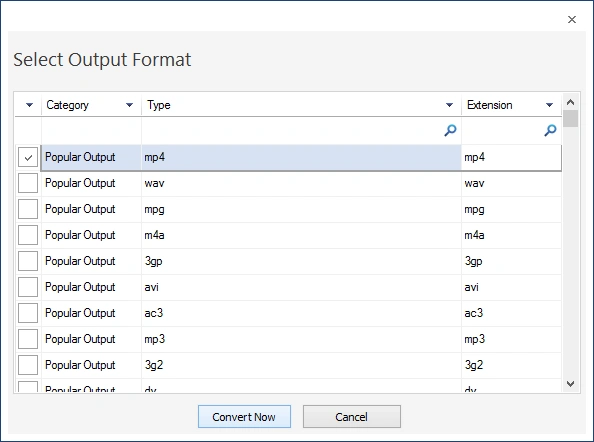Screen dimensions: 594x442
Task: Tick the mpg output checkbox
Action: [28, 209]
